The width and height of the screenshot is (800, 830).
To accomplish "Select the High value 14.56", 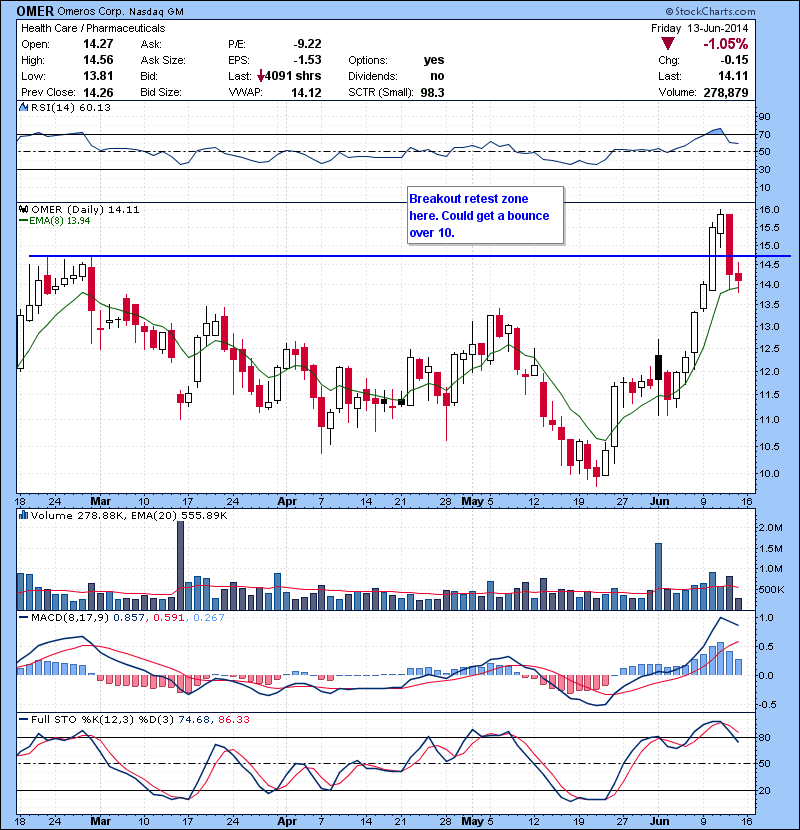I will click(x=98, y=60).
